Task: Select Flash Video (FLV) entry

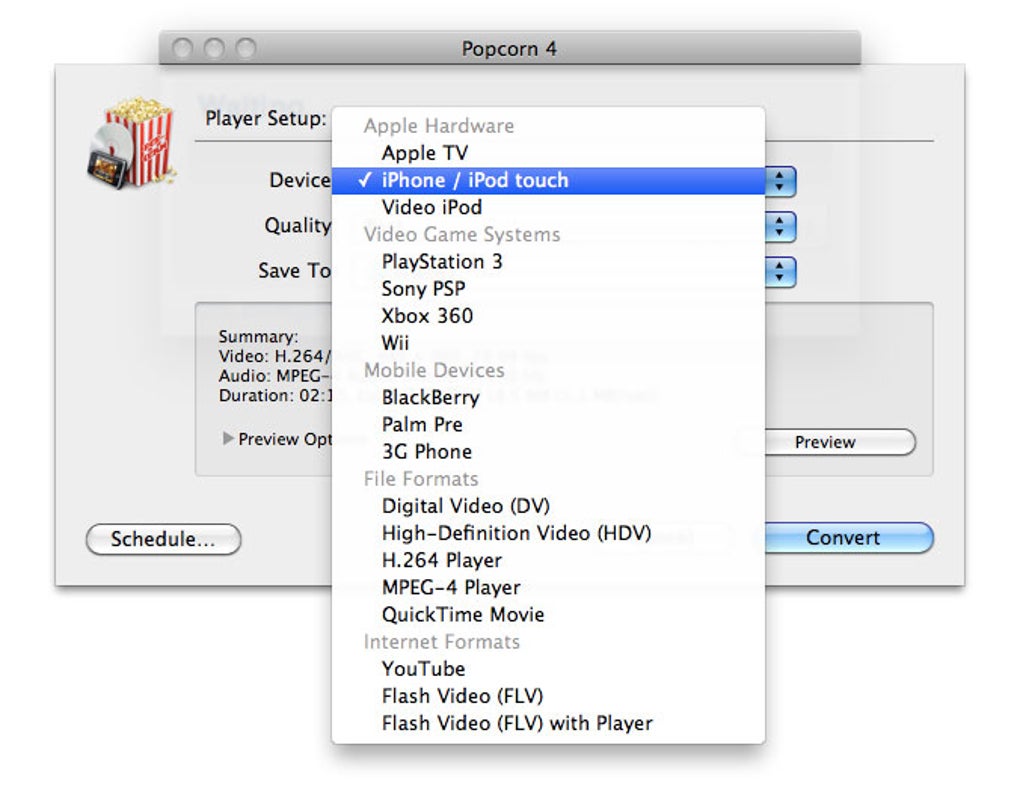Action: [x=548, y=696]
